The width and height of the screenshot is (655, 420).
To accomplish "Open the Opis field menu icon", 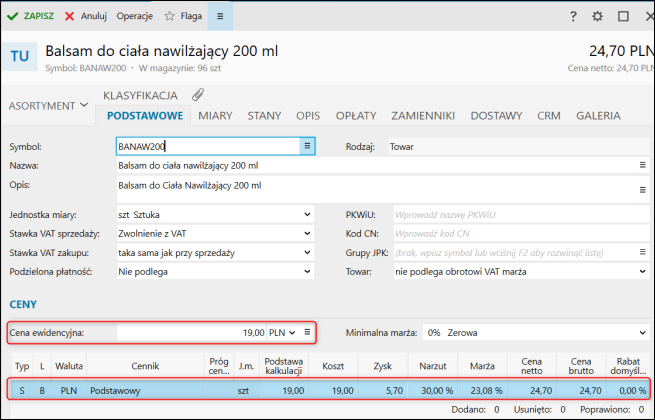I will coord(642,190).
